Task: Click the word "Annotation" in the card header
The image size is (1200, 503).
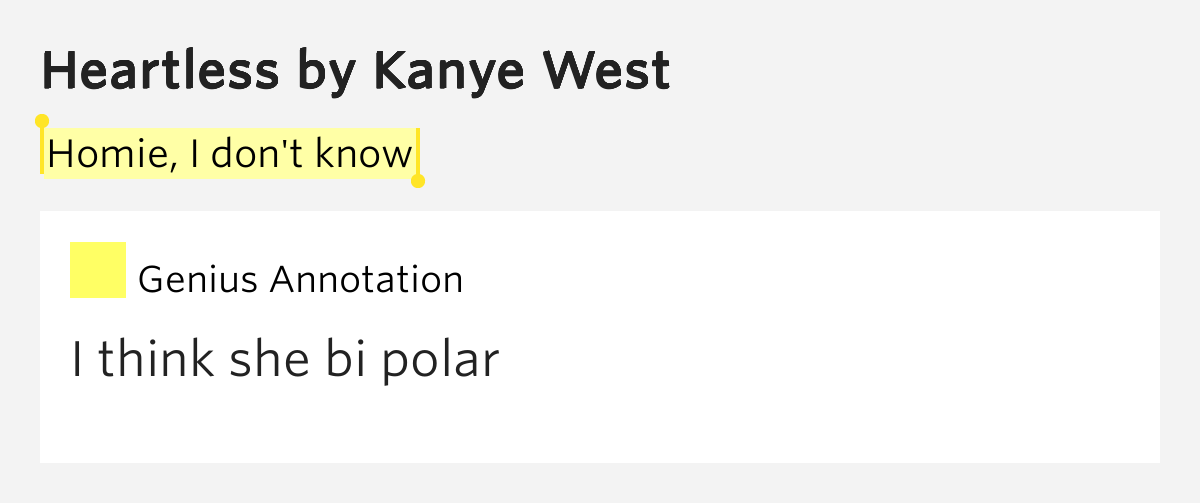Action: (x=367, y=280)
